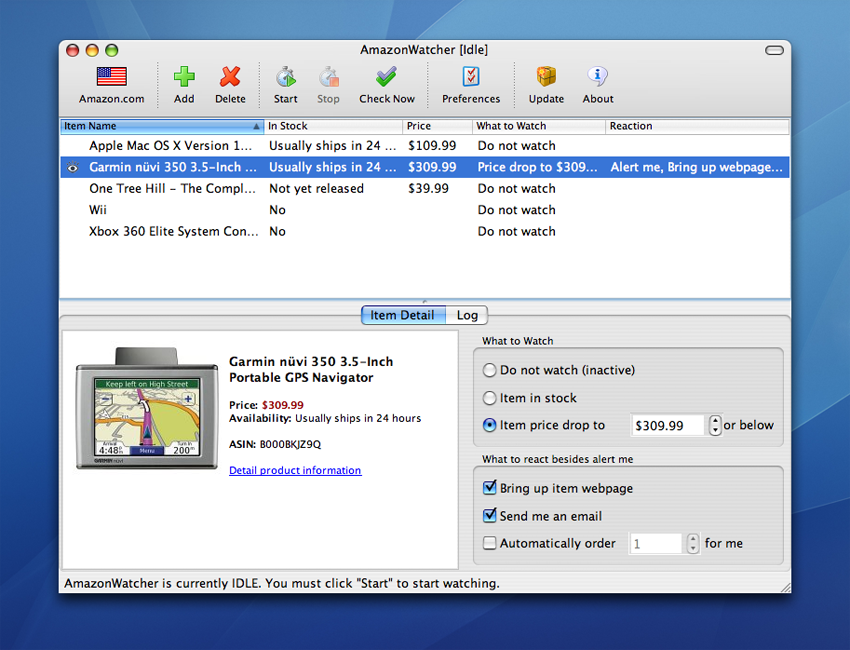Uncheck 'Send me an email' checkbox
This screenshot has height=650, width=850.
490,516
